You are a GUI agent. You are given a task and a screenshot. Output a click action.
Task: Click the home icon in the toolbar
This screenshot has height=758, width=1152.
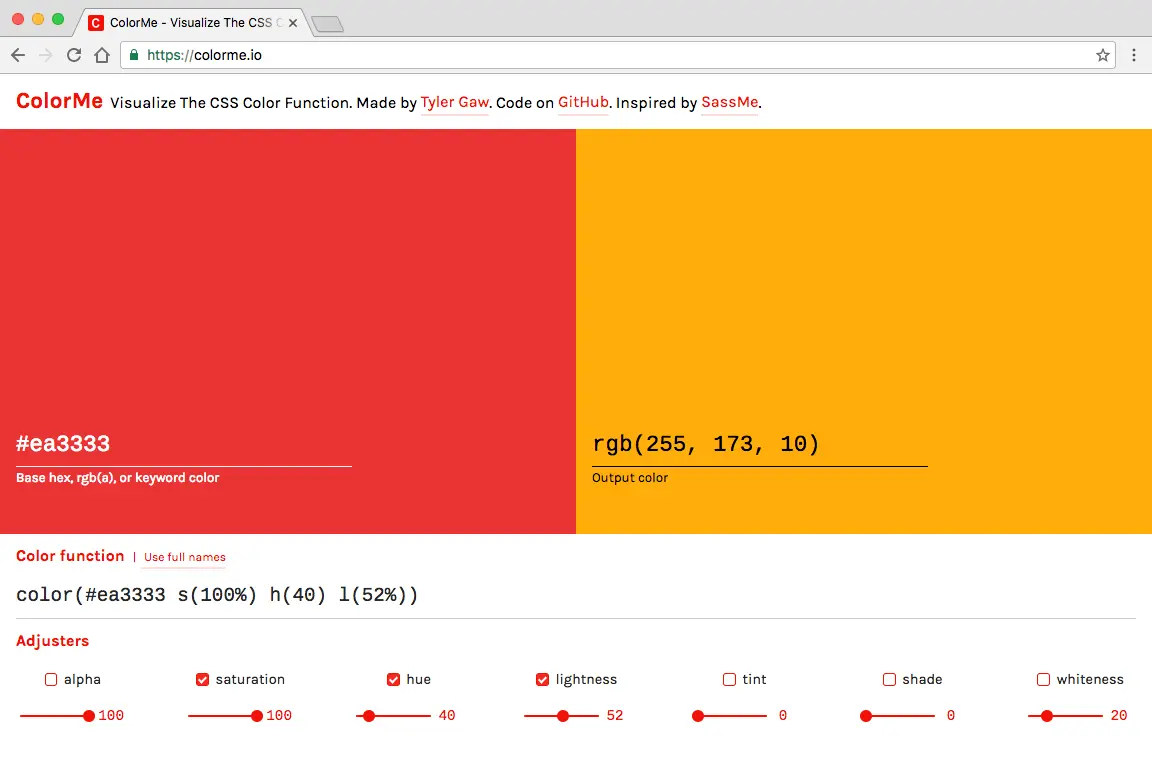(102, 55)
